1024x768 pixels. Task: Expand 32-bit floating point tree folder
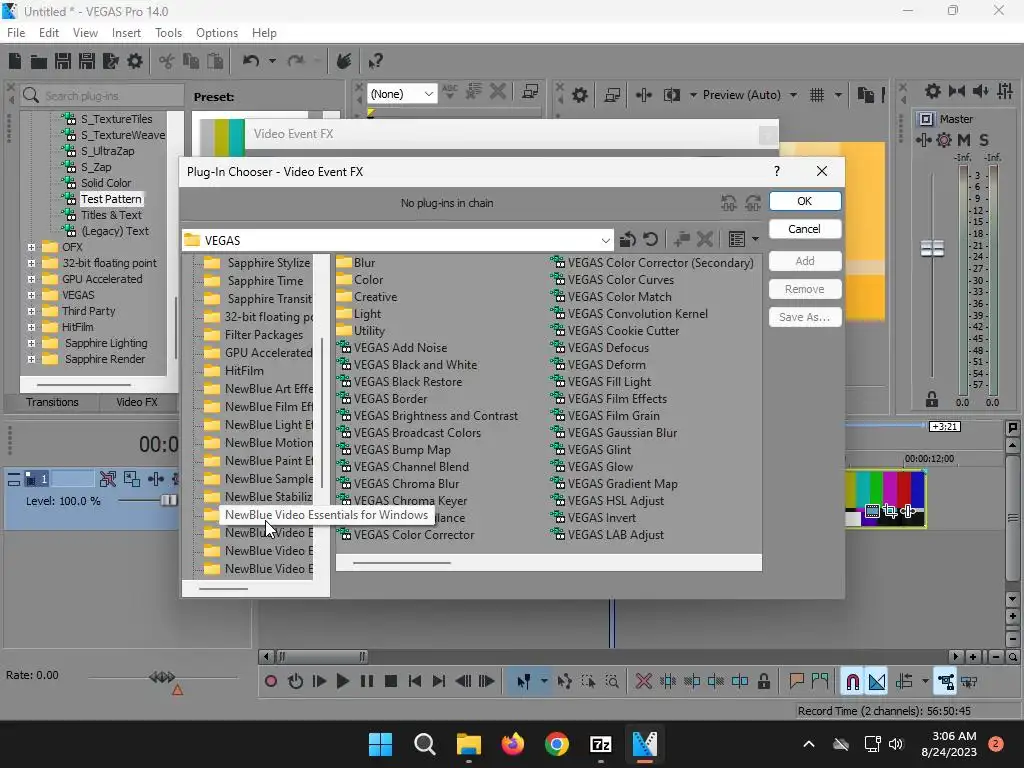(x=31, y=263)
